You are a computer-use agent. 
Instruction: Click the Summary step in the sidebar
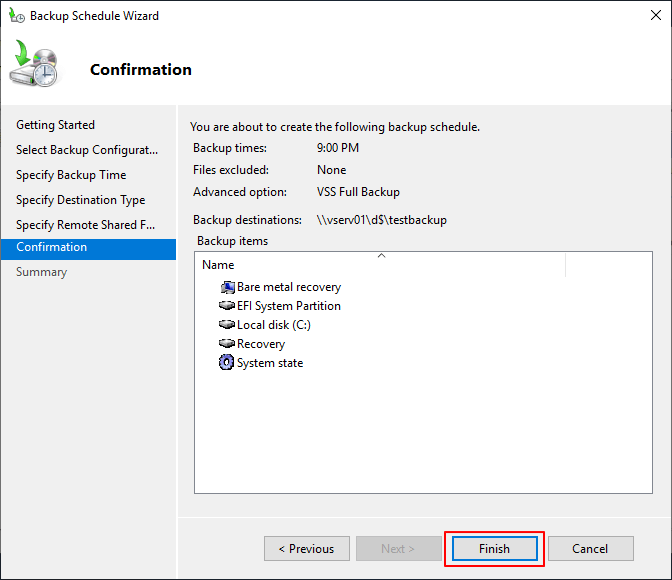click(x=42, y=272)
